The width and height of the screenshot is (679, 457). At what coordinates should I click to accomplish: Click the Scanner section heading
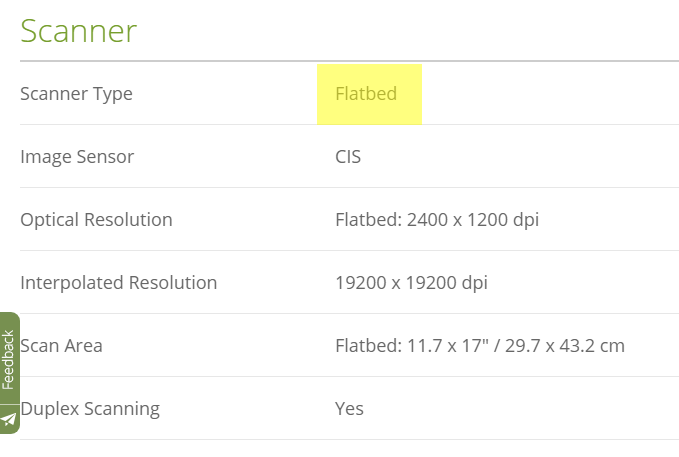tap(78, 30)
